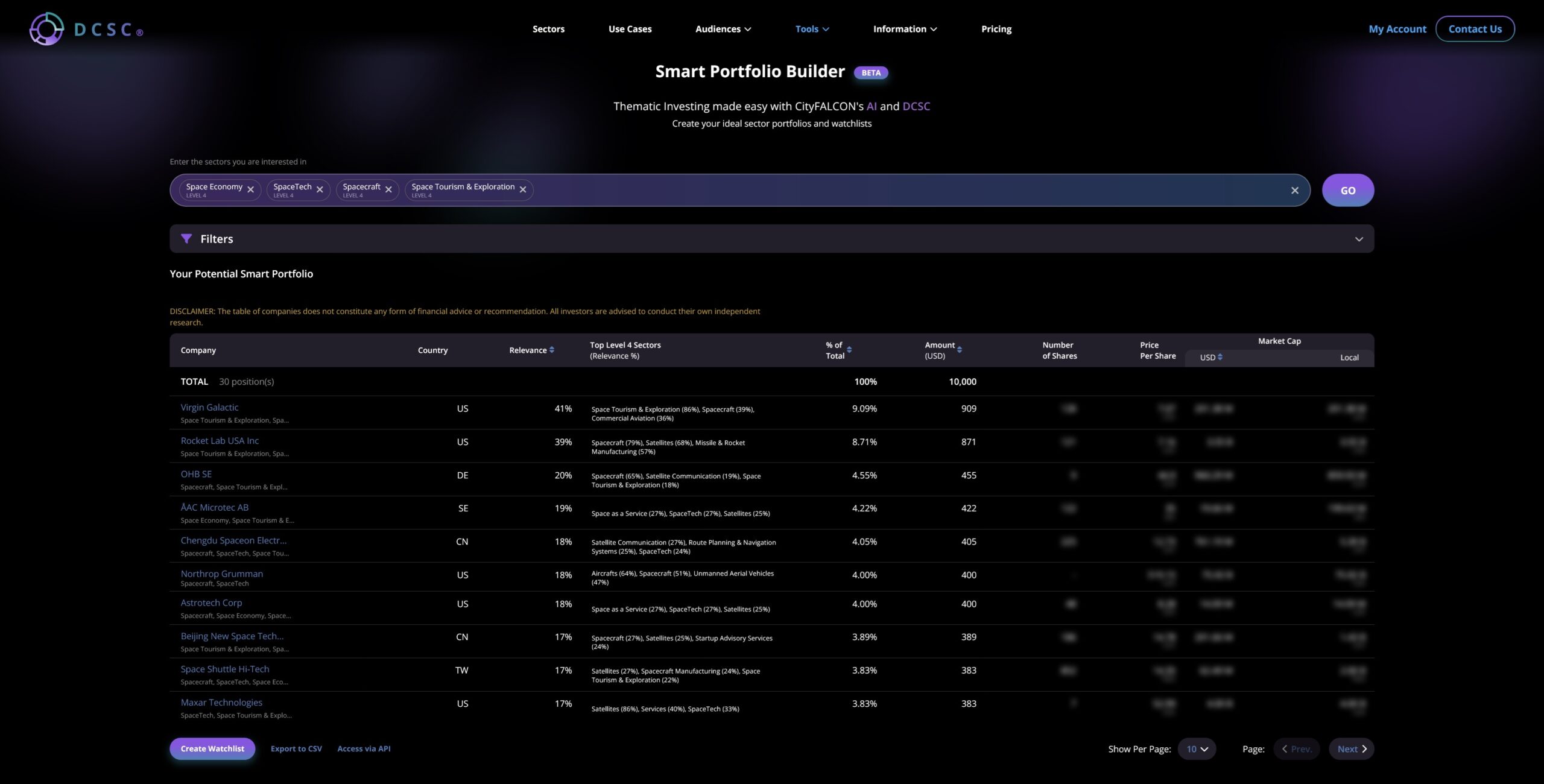Open the Rocket Lab USA Inc link
1544x784 pixels.
(x=220, y=441)
